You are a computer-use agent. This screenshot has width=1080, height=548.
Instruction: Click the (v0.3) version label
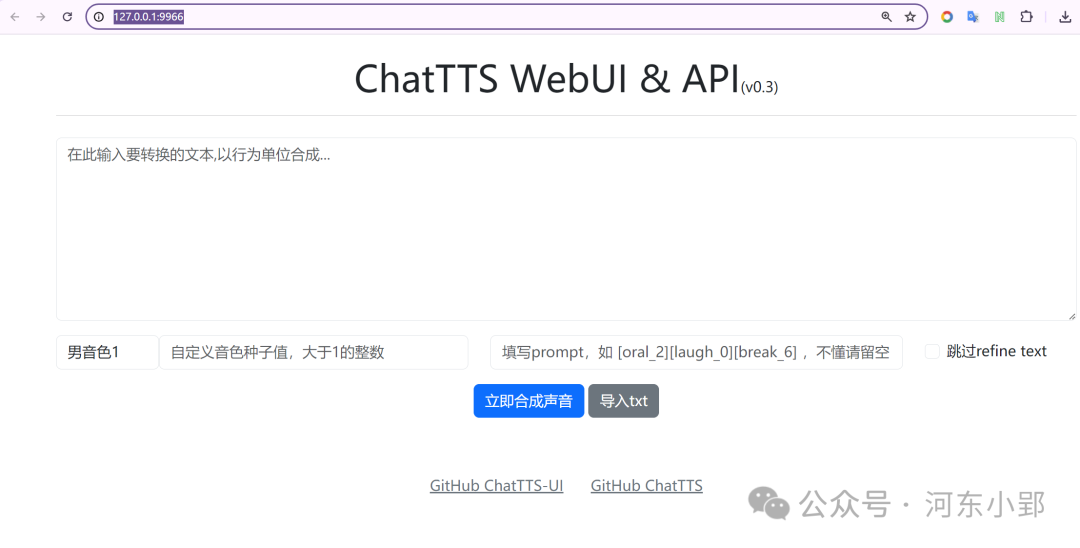point(760,87)
